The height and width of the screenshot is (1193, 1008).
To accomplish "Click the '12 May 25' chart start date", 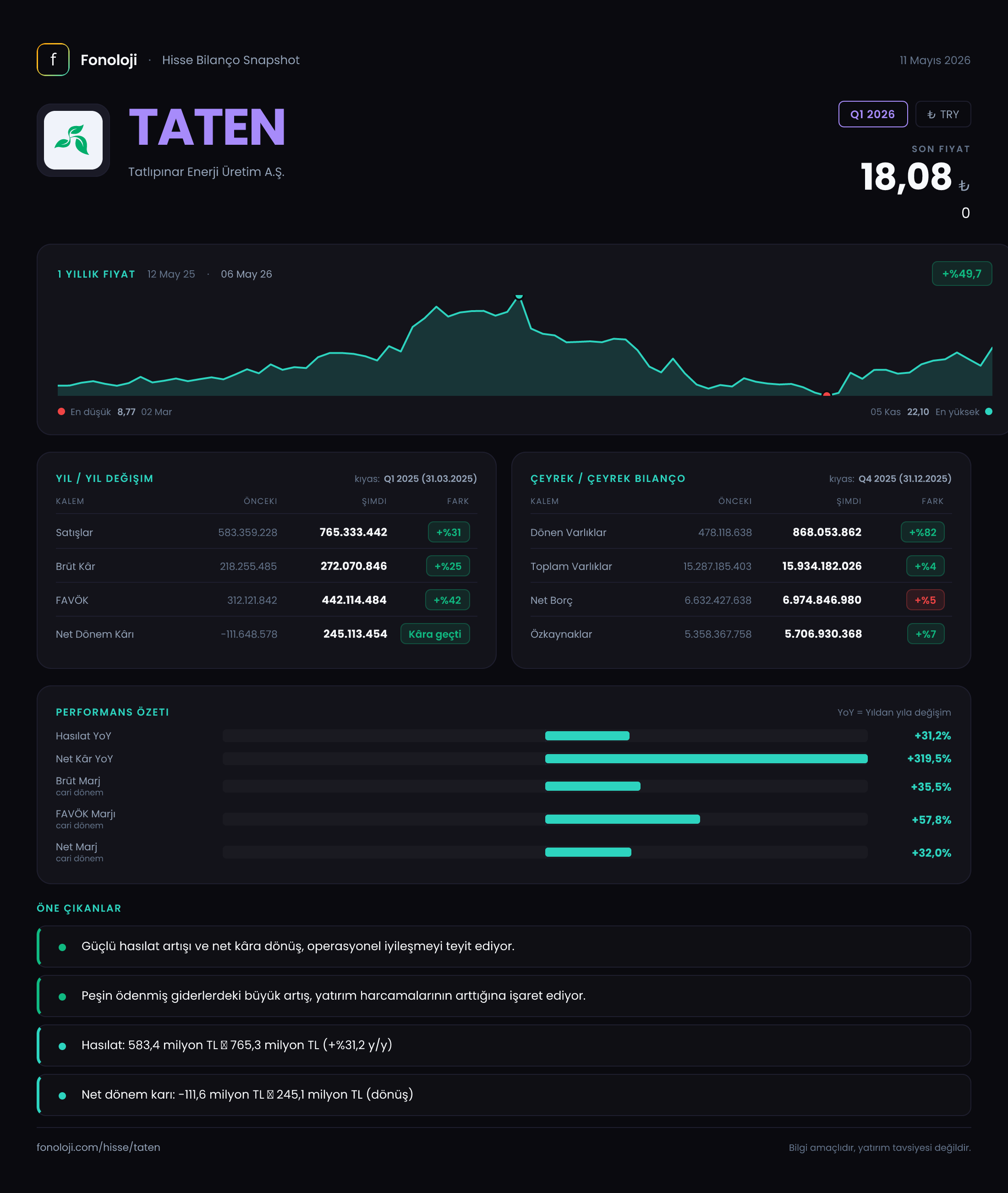I will point(171,274).
